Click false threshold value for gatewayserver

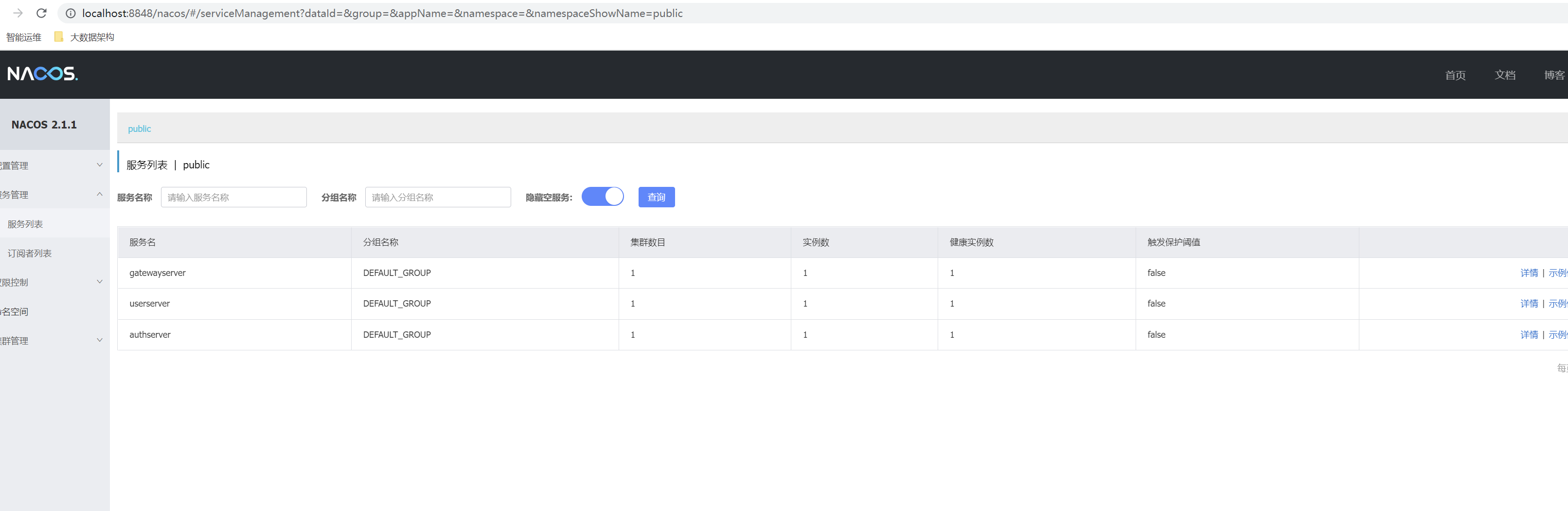coord(1157,273)
